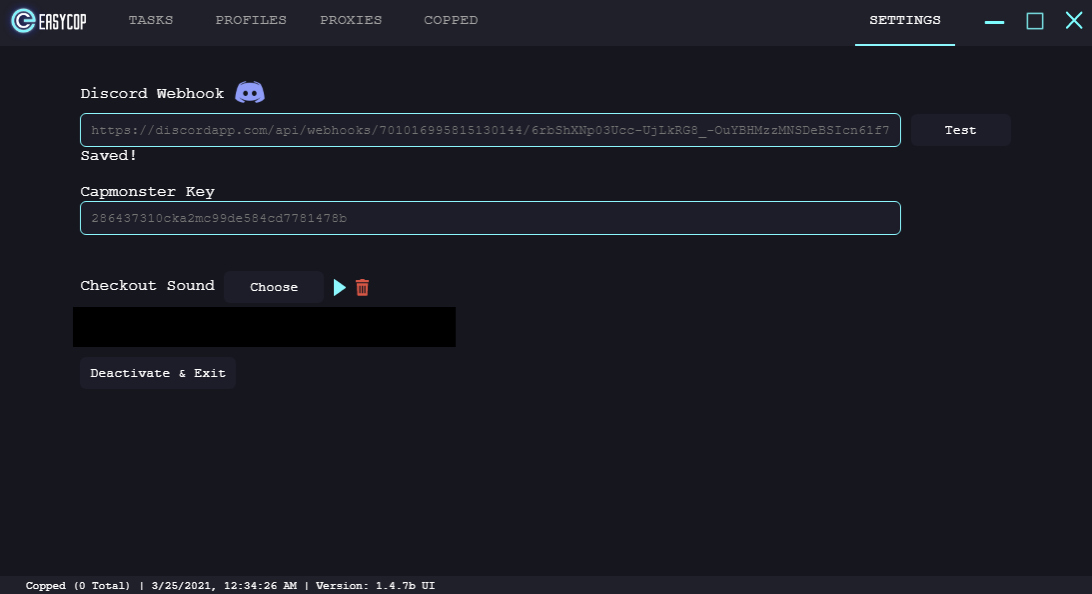
Task: Maximize the EasyCop window
Action: pos(1035,22)
